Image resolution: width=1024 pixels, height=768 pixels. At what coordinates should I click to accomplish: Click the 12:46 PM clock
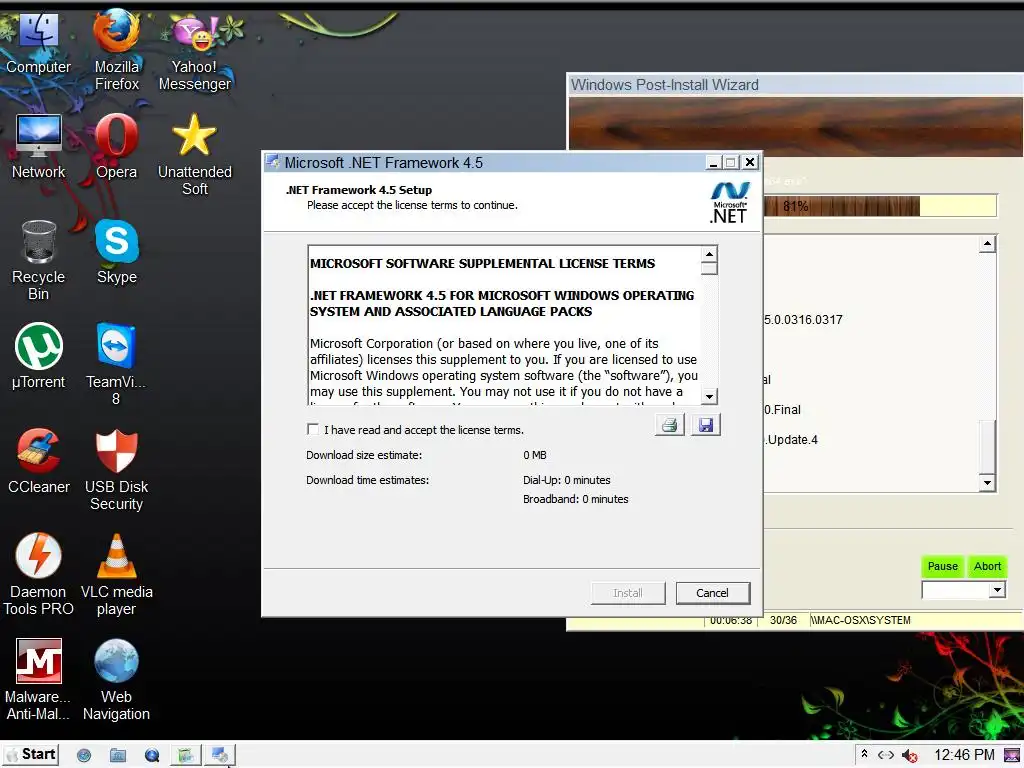point(964,756)
